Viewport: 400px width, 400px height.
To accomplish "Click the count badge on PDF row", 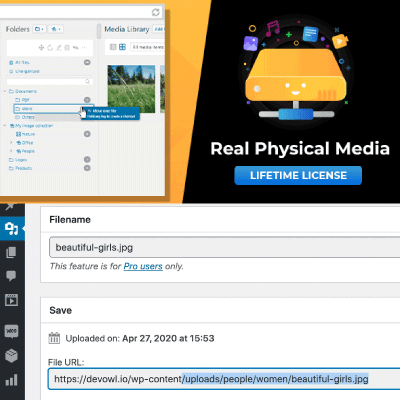I will (87, 100).
